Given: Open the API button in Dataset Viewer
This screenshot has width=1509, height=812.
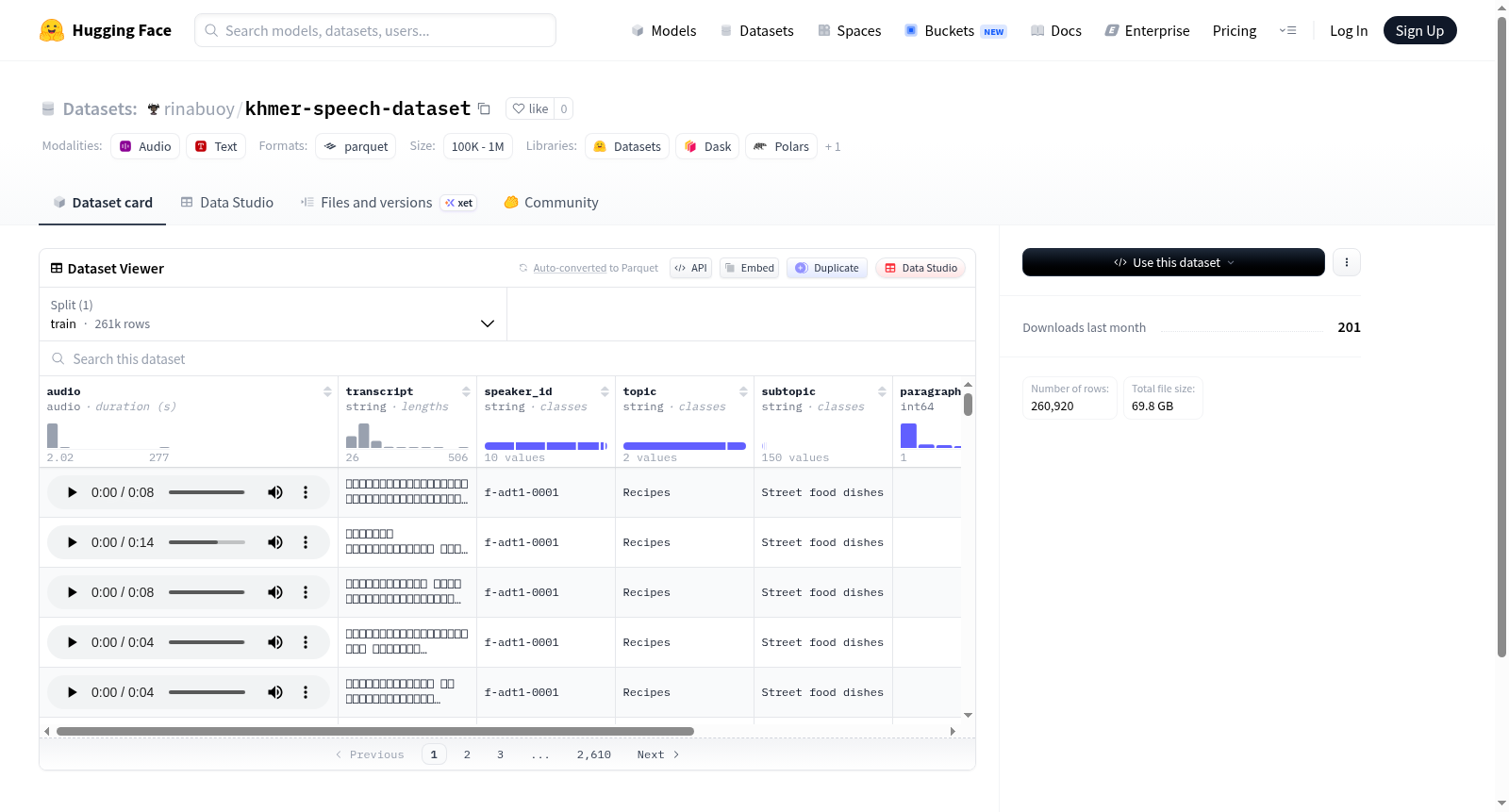Looking at the screenshot, I should click(x=690, y=268).
